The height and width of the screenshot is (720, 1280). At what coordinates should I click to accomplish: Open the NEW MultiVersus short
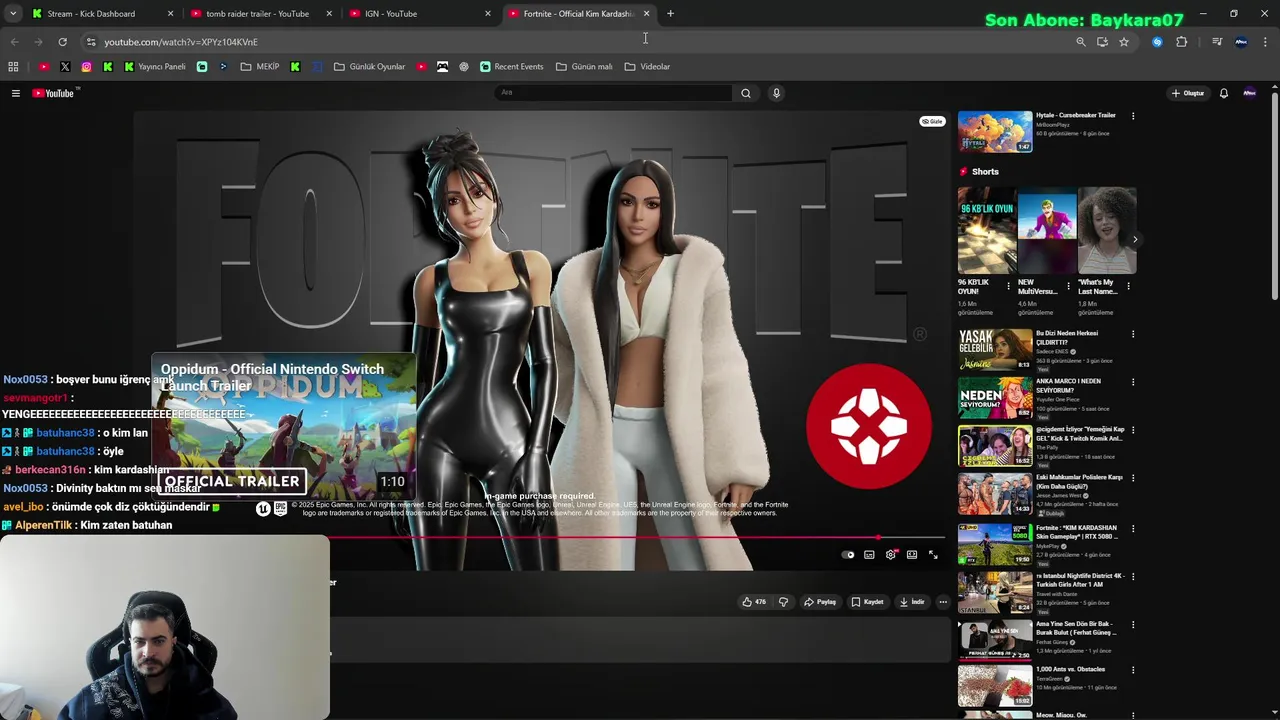click(1046, 231)
